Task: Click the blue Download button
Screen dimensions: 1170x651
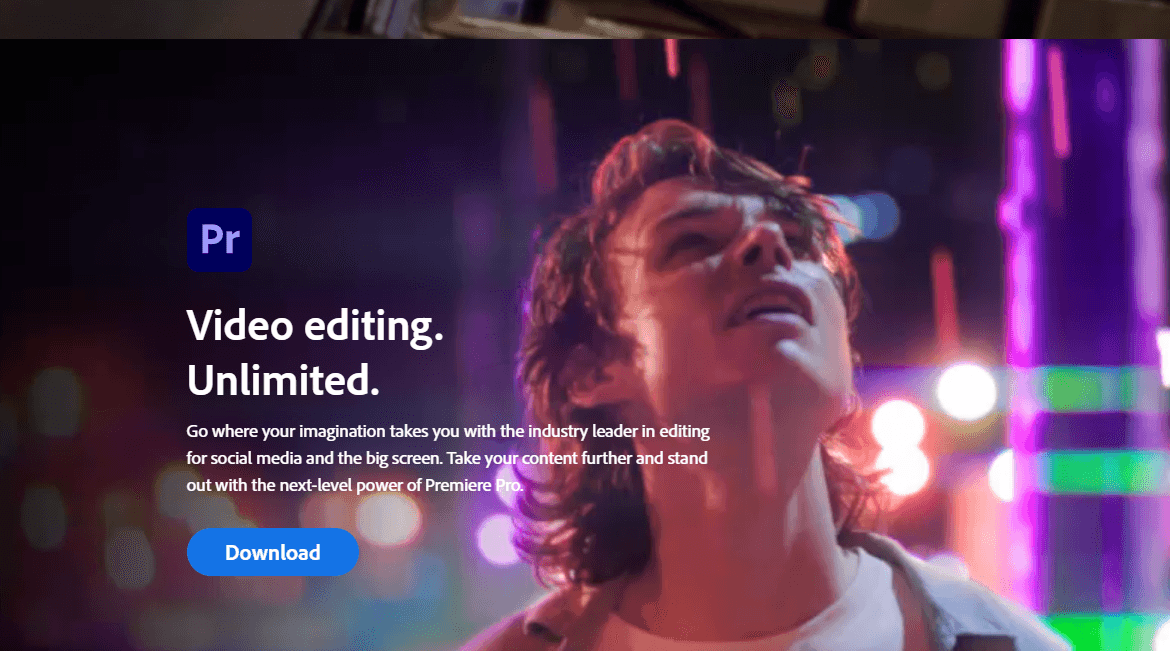Action: (273, 552)
